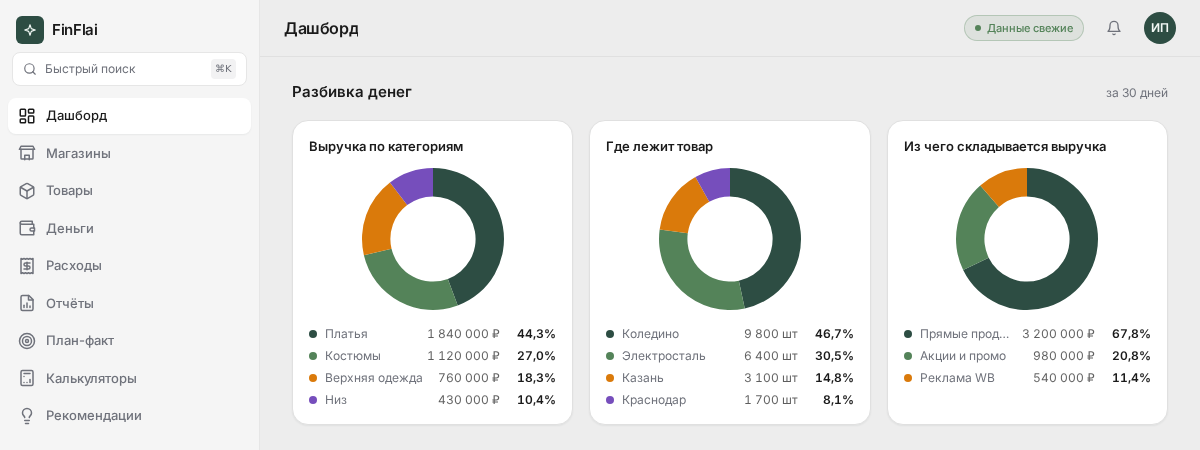Click the Разбивка денег section heading
1200x450 pixels.
[x=352, y=92]
